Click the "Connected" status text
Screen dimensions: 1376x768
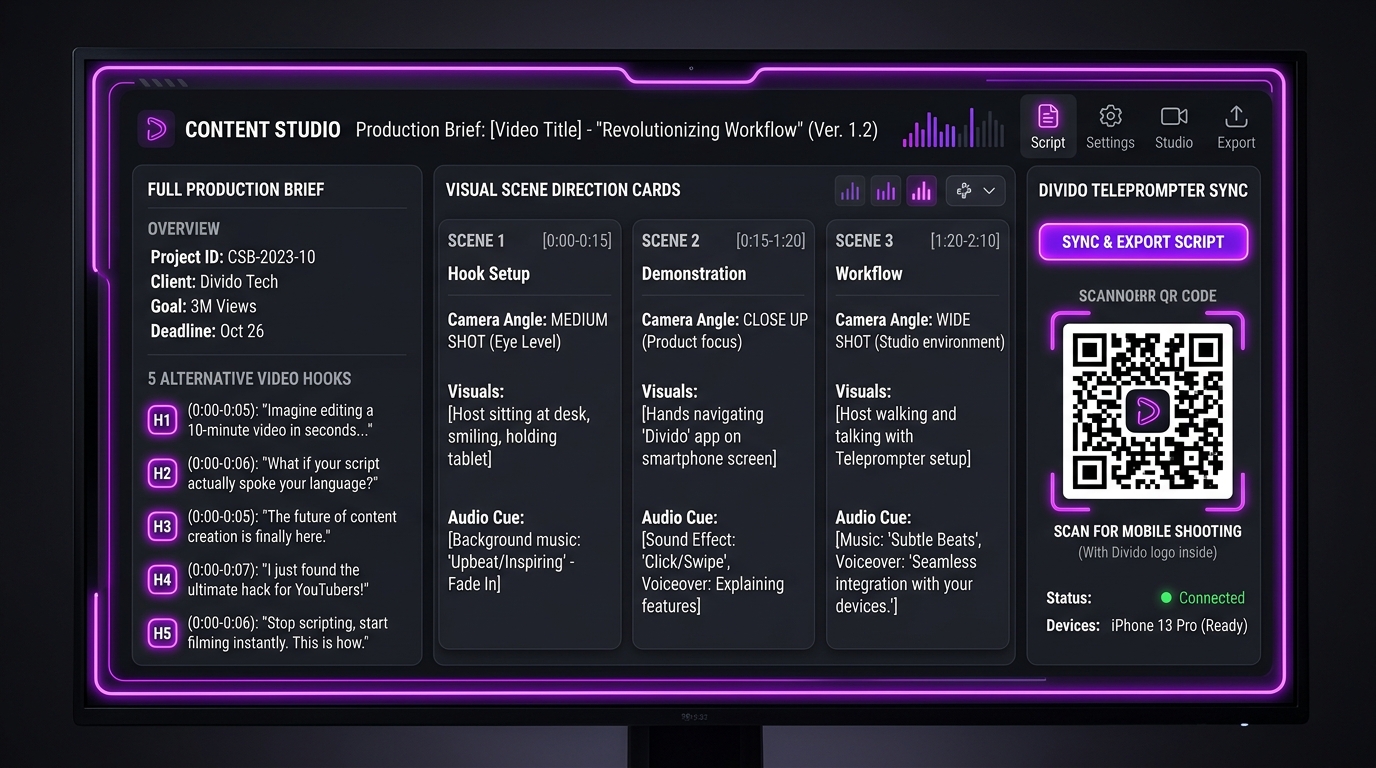click(x=1212, y=598)
